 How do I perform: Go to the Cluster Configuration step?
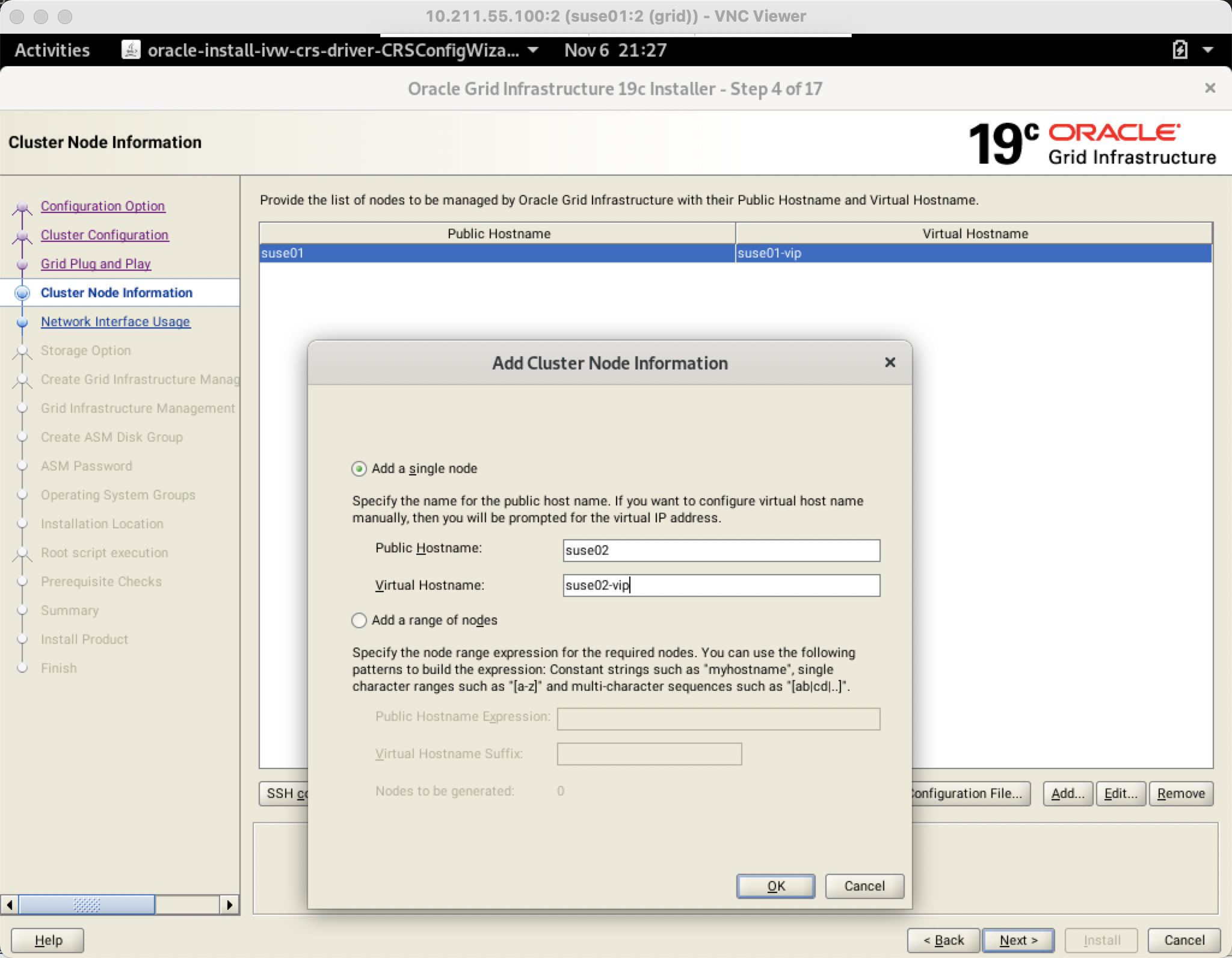coord(104,235)
